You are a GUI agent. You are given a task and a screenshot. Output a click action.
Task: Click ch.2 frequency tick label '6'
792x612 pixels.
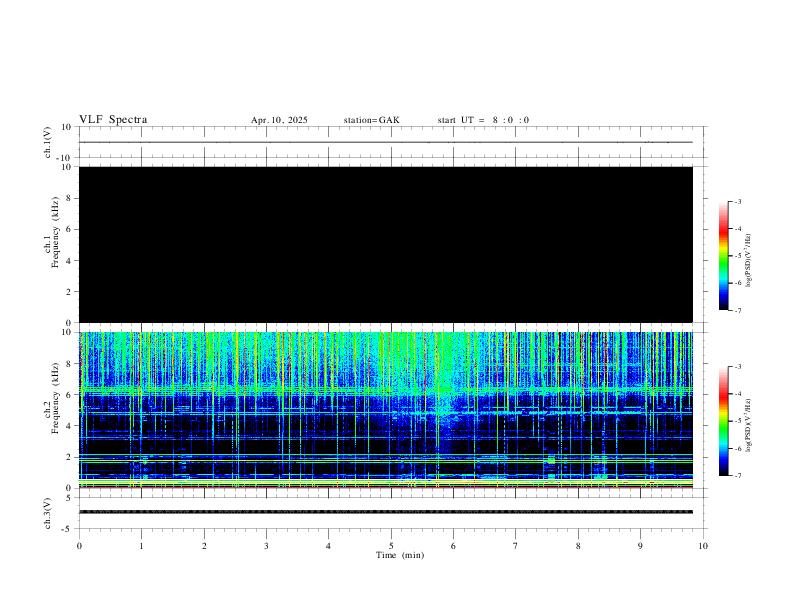click(70, 395)
